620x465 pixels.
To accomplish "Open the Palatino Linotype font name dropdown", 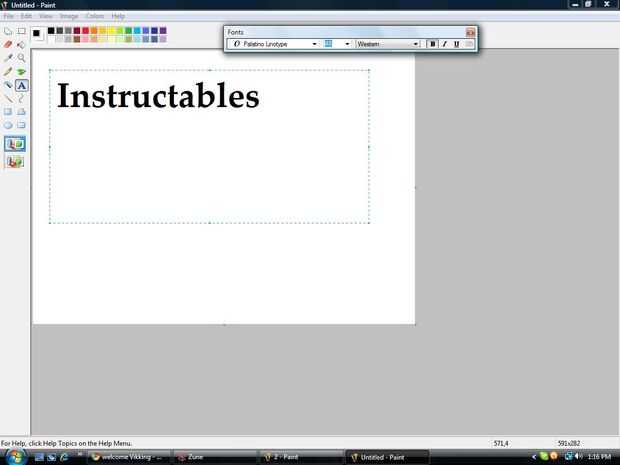I will (314, 44).
